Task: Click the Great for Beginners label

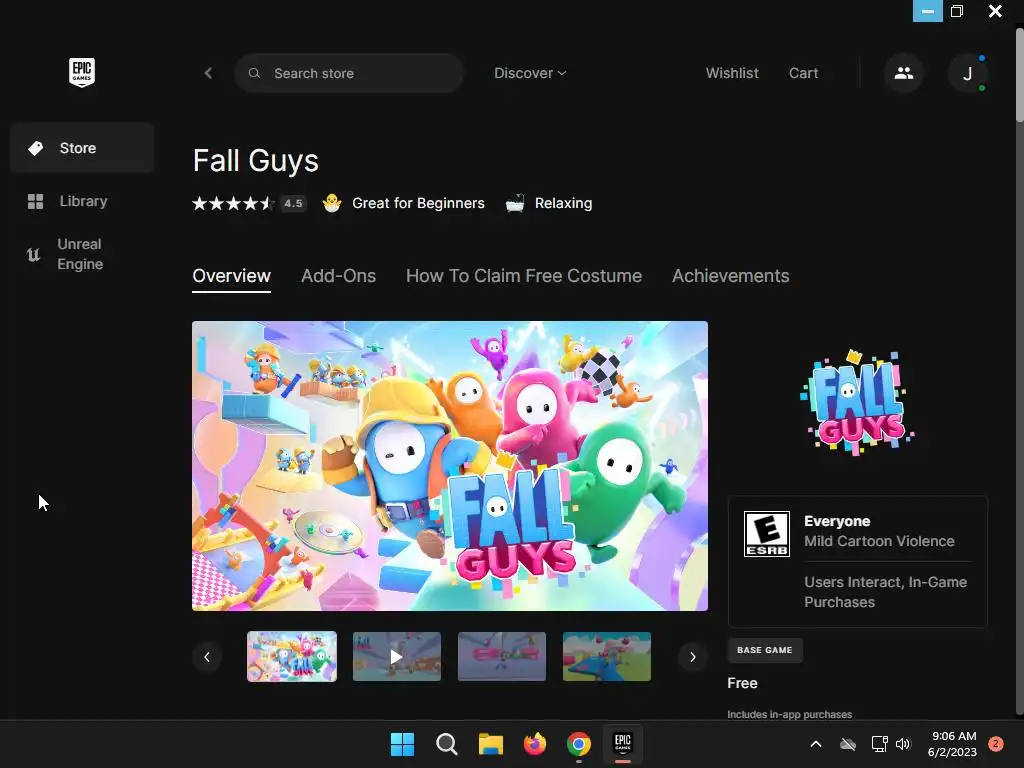Action: 418,203
